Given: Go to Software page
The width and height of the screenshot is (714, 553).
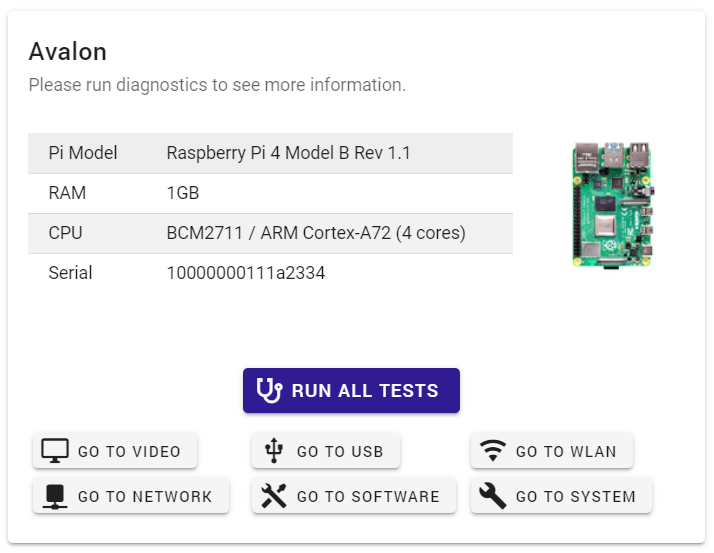Looking at the screenshot, I should point(354,496).
